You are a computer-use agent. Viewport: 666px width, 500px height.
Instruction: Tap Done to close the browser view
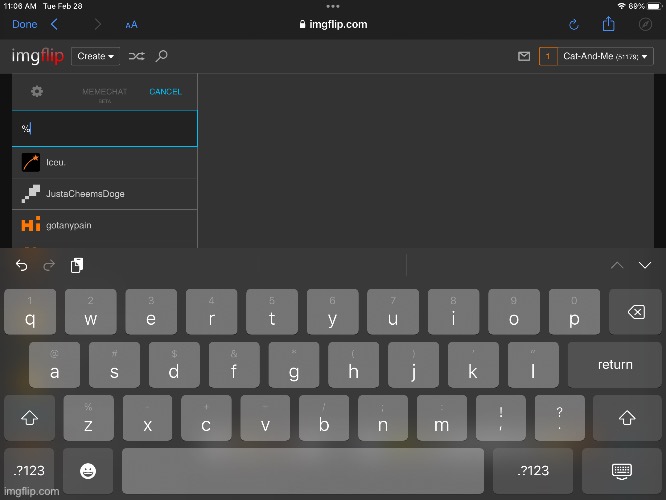(x=25, y=24)
